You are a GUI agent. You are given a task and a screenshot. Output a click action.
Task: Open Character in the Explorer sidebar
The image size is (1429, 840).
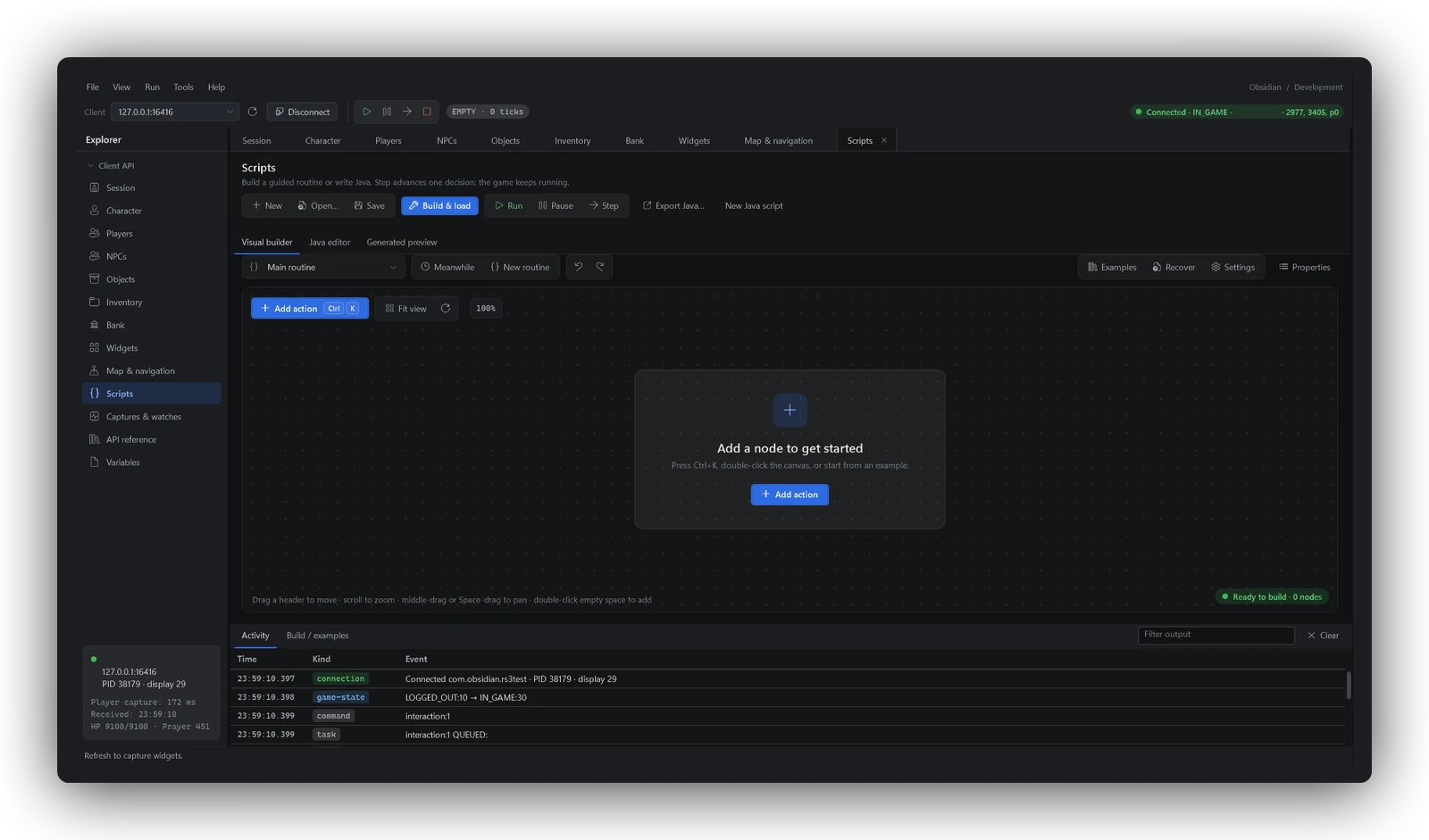tap(152, 211)
